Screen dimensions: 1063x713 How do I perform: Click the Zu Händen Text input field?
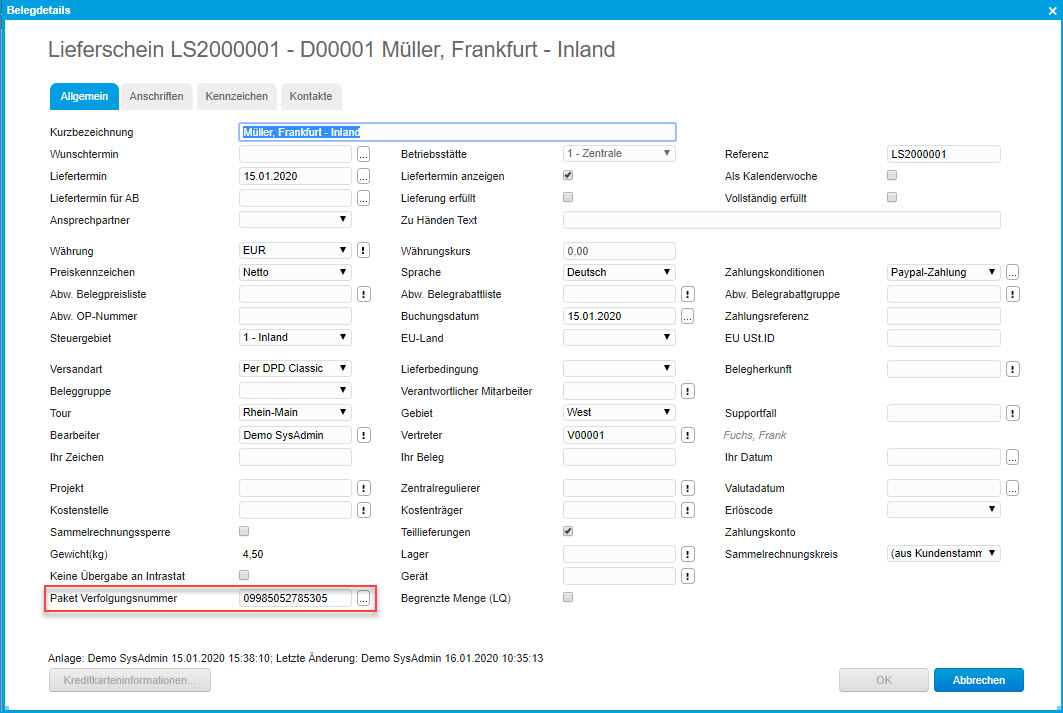pos(782,220)
